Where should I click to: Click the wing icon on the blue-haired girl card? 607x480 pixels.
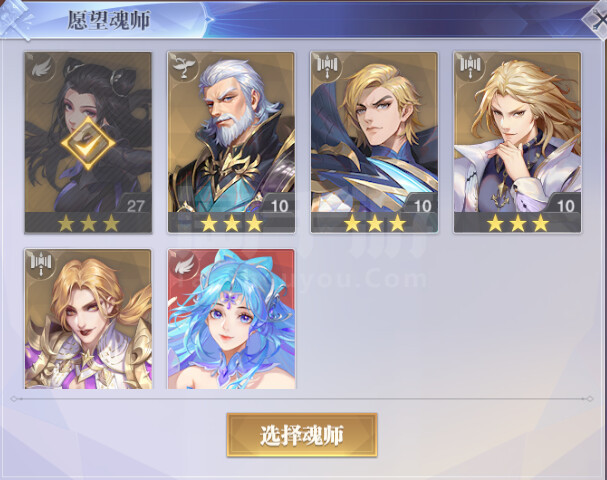pos(183,265)
